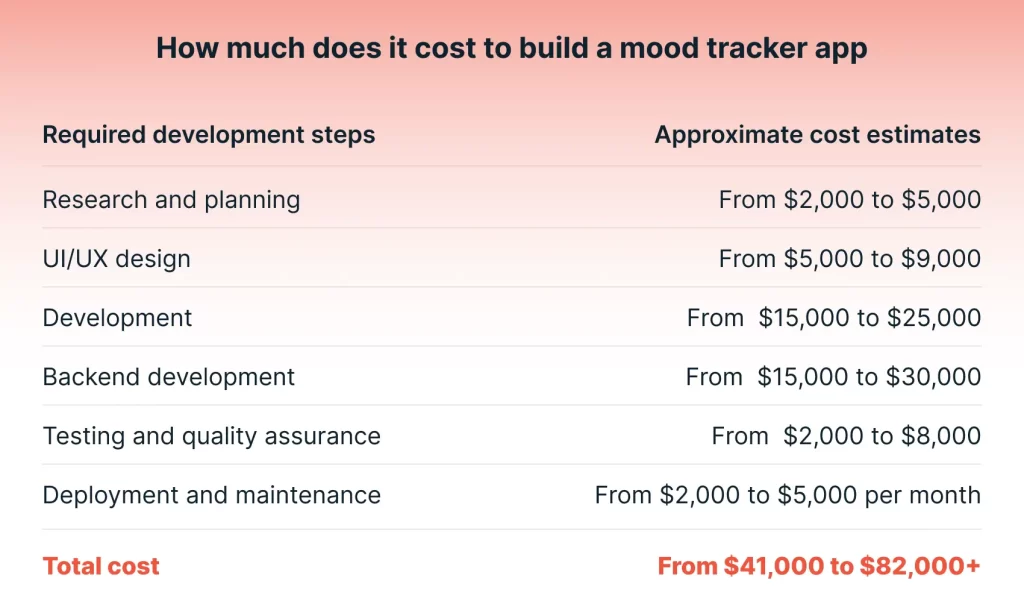Viewport: 1024px width, 613px height.
Task: Click '$82,000+' in the total cost
Action: 920,567
